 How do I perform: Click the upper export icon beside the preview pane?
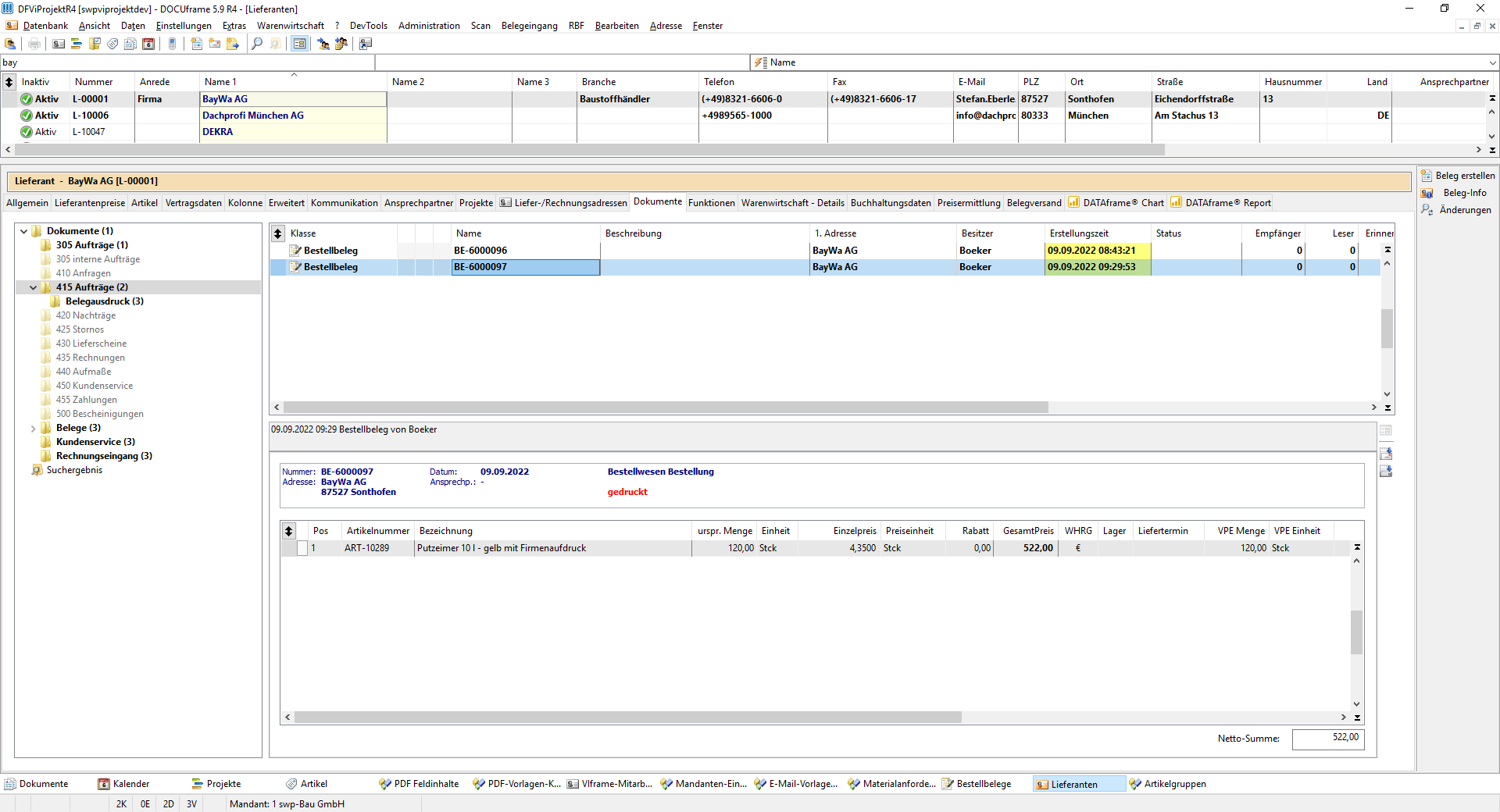[x=1386, y=454]
